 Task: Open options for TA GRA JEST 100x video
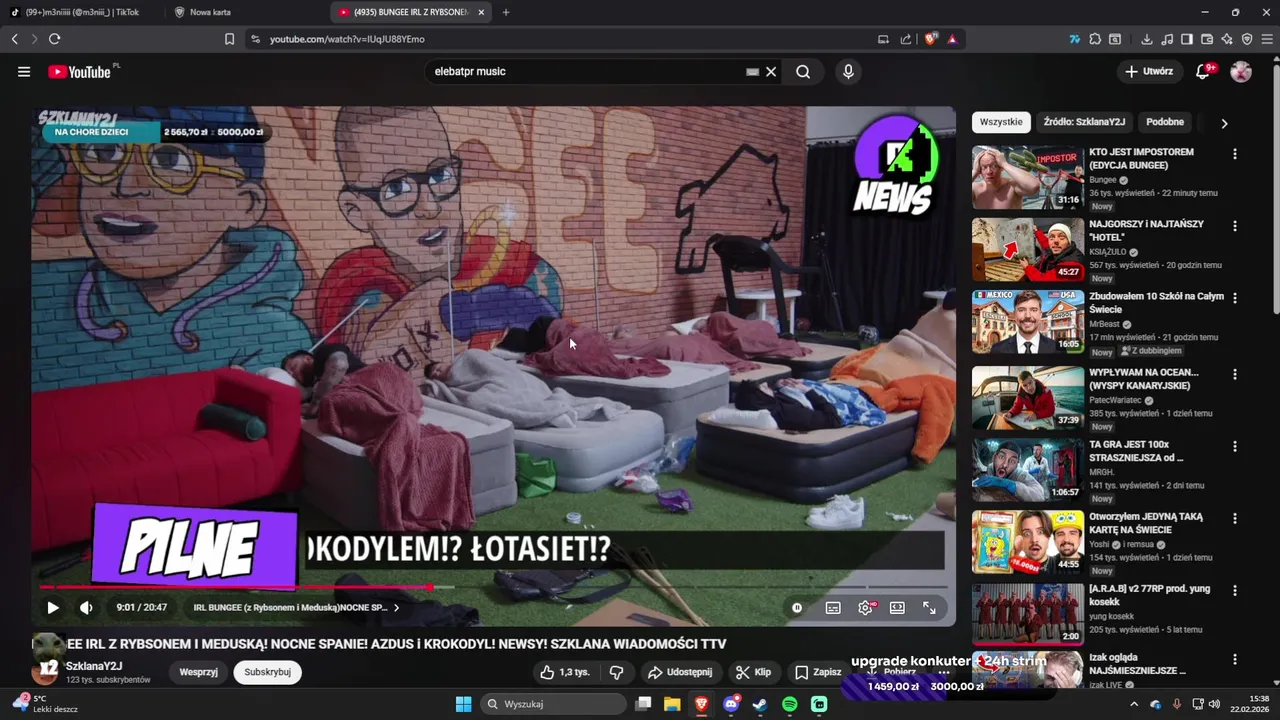click(x=1235, y=446)
